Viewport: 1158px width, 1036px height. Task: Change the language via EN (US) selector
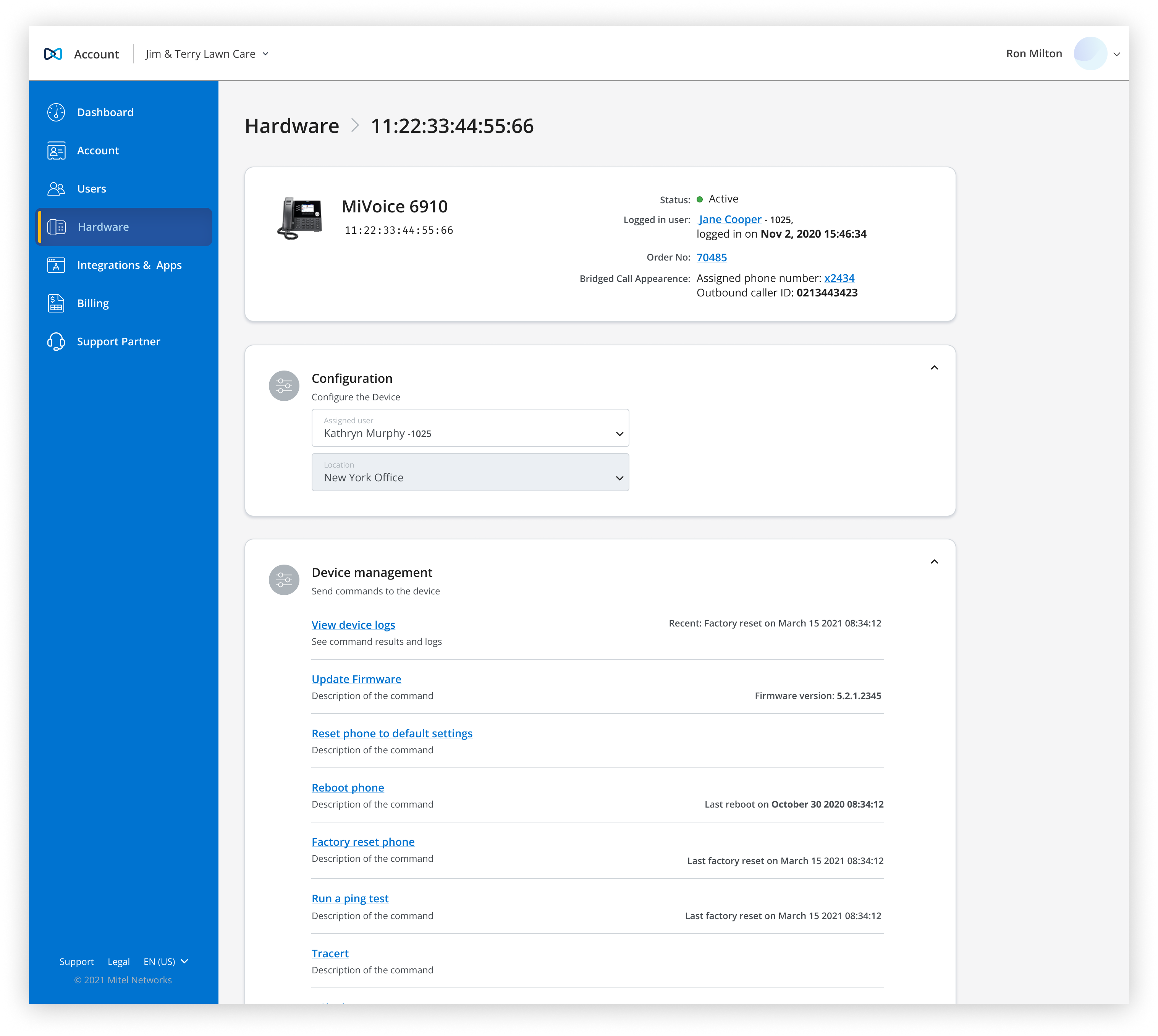(x=166, y=962)
